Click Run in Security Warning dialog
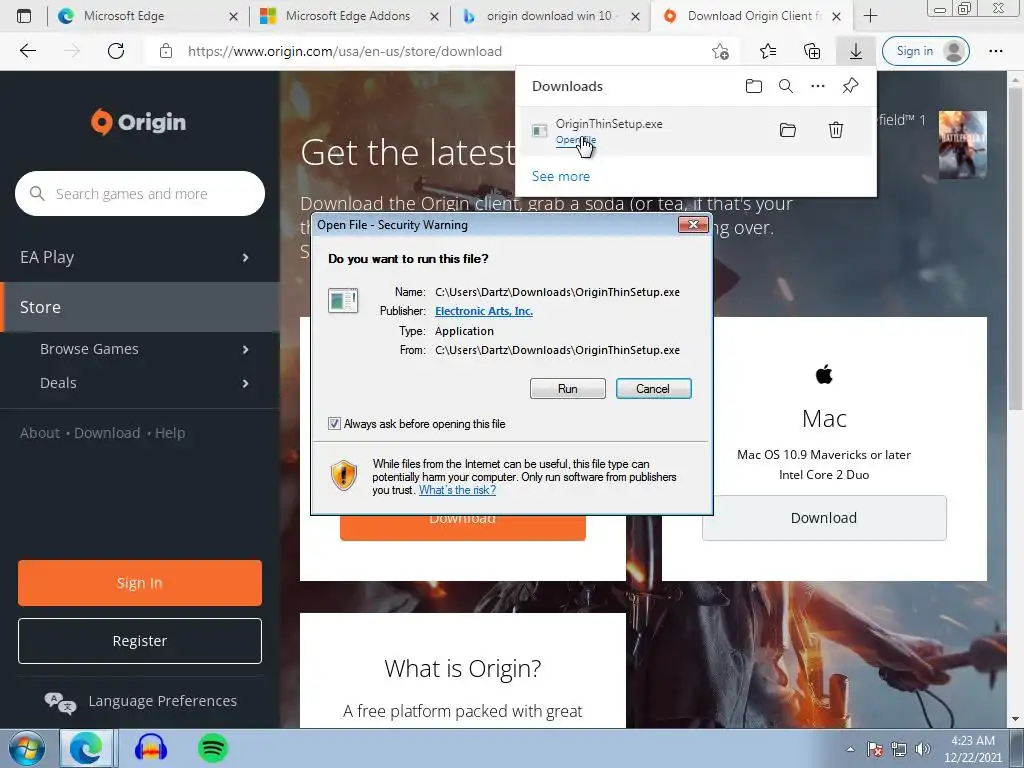The height and width of the screenshot is (768, 1024). (568, 389)
